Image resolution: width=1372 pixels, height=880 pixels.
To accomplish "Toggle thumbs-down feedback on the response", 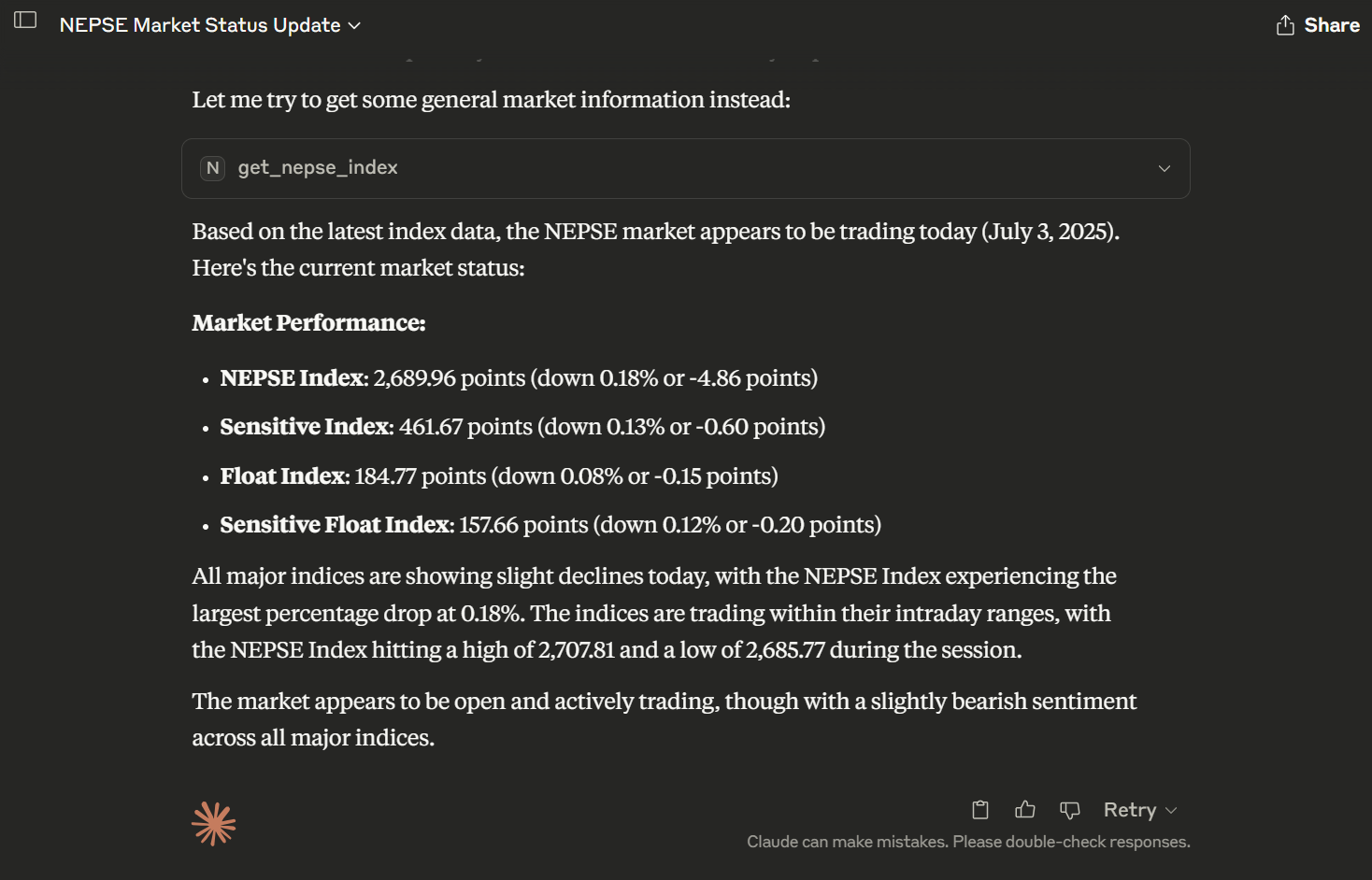I will pos(1069,811).
